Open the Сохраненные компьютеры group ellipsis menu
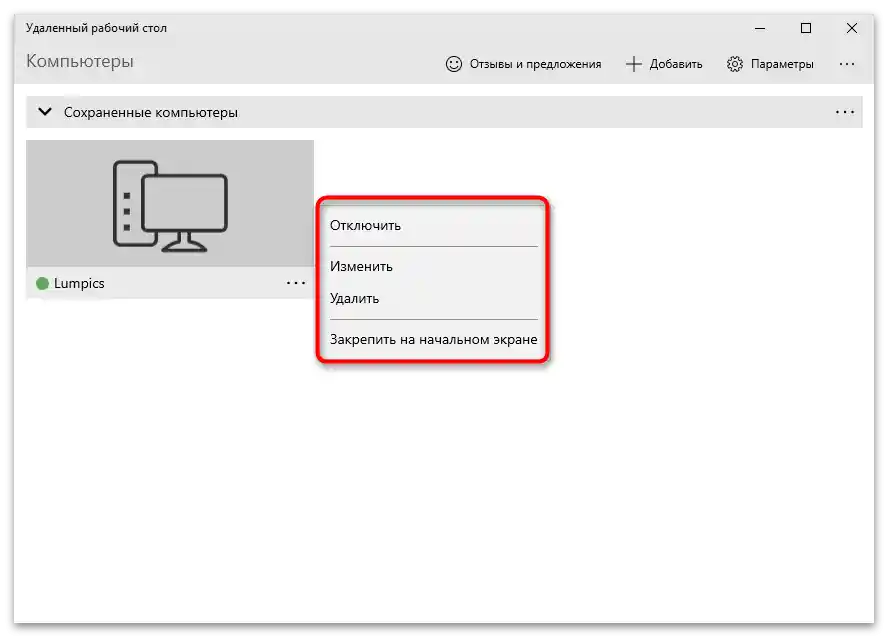888x637 pixels. click(x=844, y=112)
